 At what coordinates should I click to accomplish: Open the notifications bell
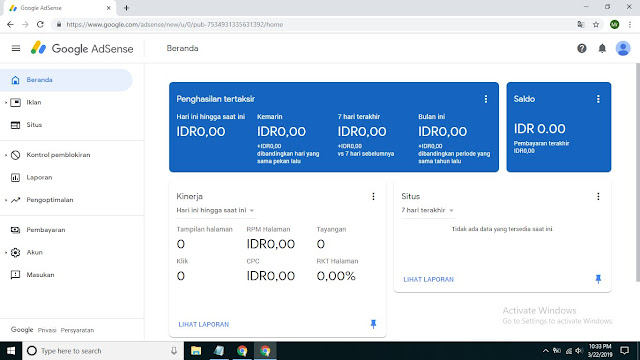602,49
